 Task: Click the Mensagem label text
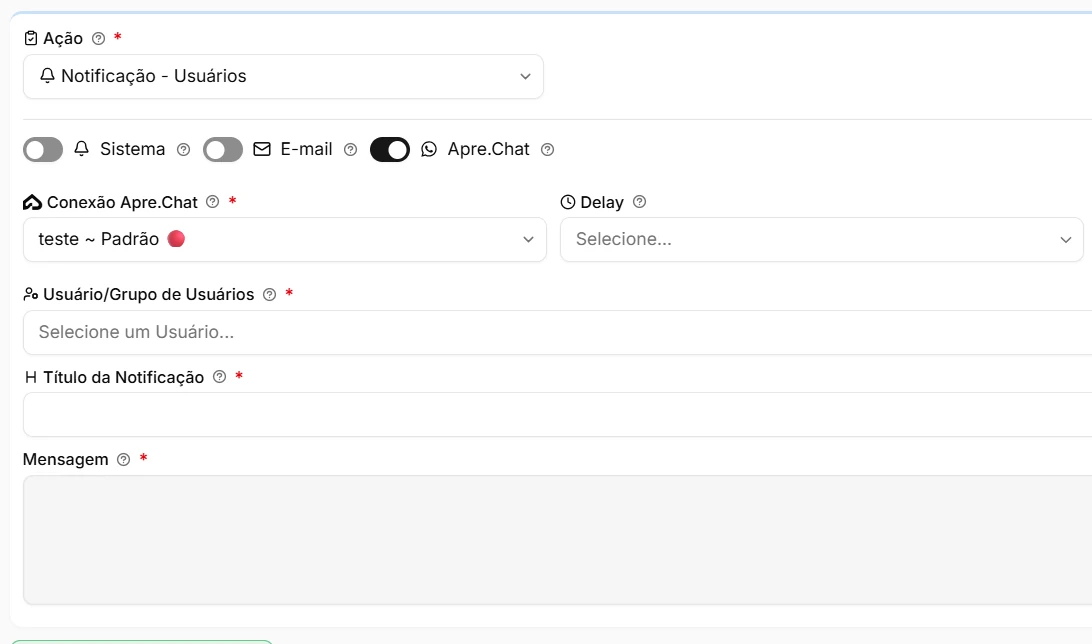65,460
